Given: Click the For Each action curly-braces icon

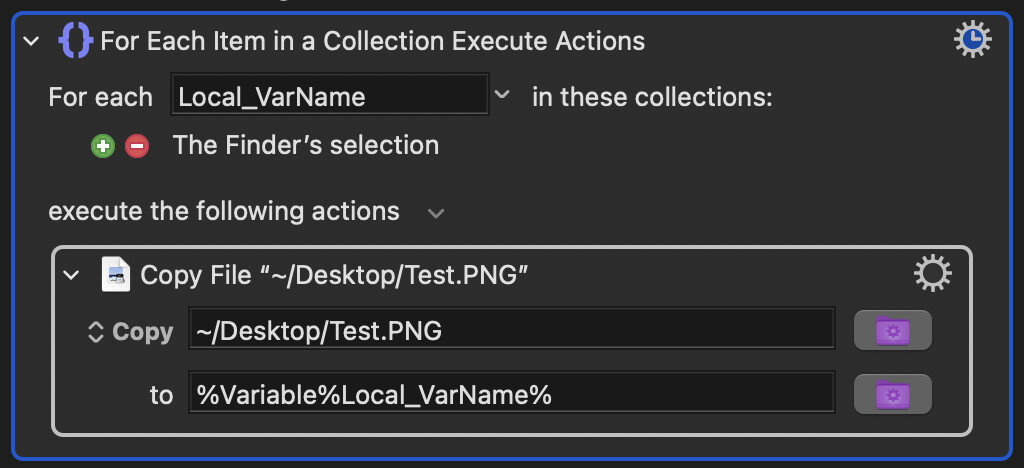Looking at the screenshot, I should coord(75,41).
